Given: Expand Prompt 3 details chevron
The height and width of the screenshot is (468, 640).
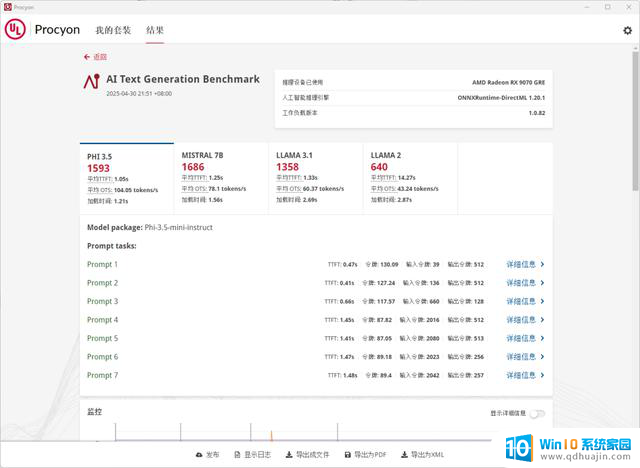Looking at the screenshot, I should pos(542,301).
